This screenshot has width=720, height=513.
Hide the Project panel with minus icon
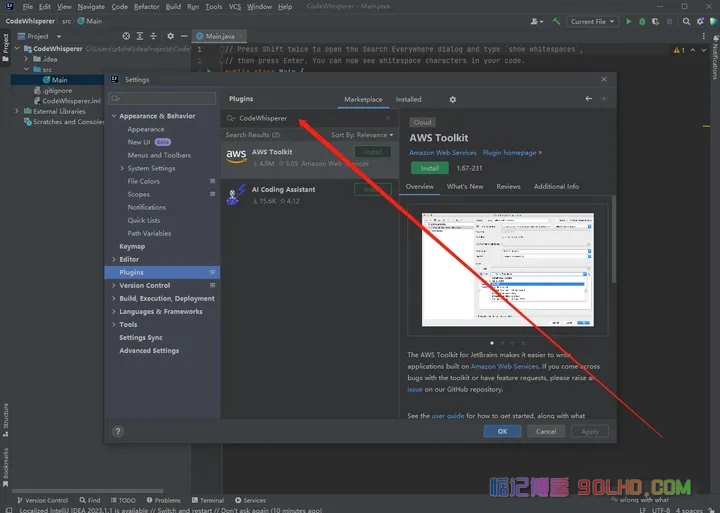tap(184, 36)
